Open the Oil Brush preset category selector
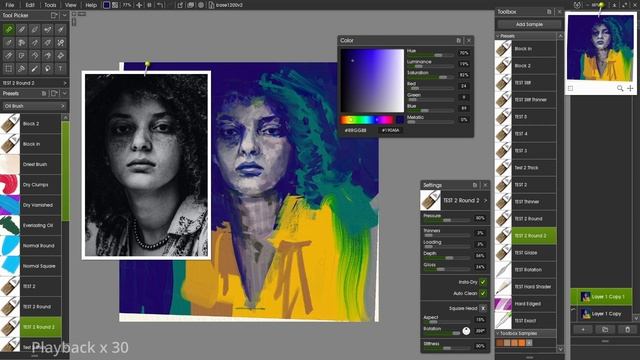The height and width of the screenshot is (360, 640). point(34,106)
